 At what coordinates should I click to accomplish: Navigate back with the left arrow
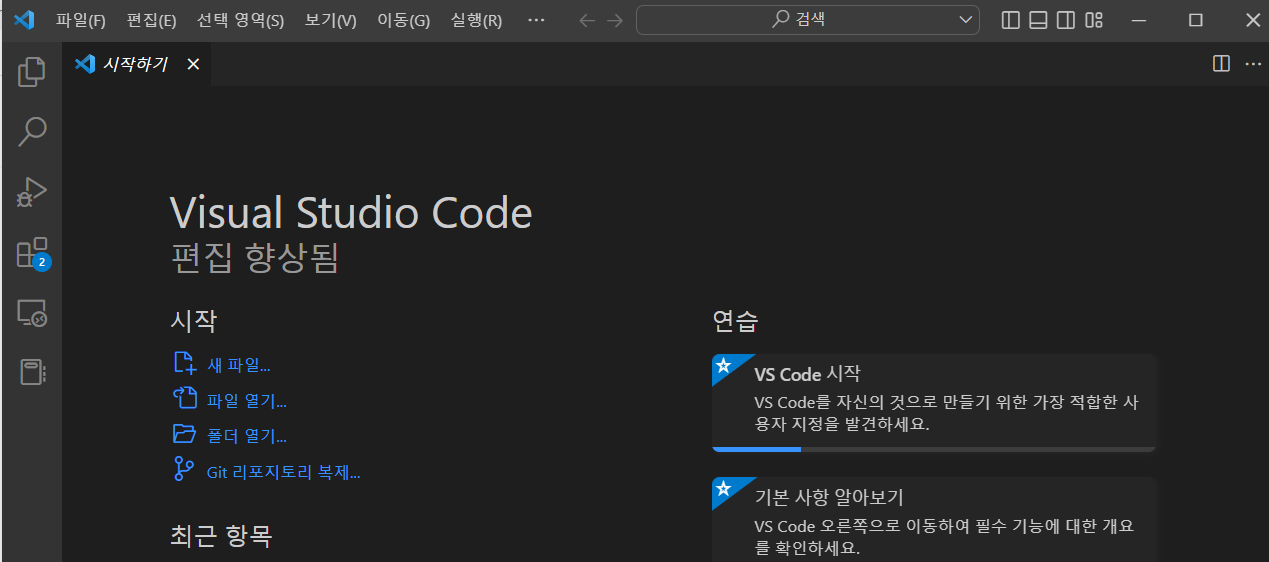(587, 20)
